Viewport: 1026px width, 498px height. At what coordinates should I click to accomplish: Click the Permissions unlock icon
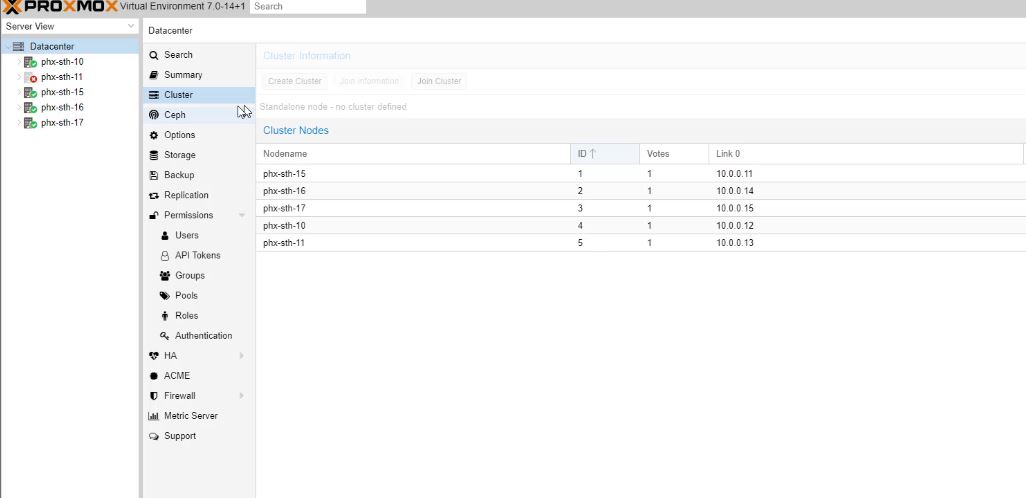click(154, 215)
